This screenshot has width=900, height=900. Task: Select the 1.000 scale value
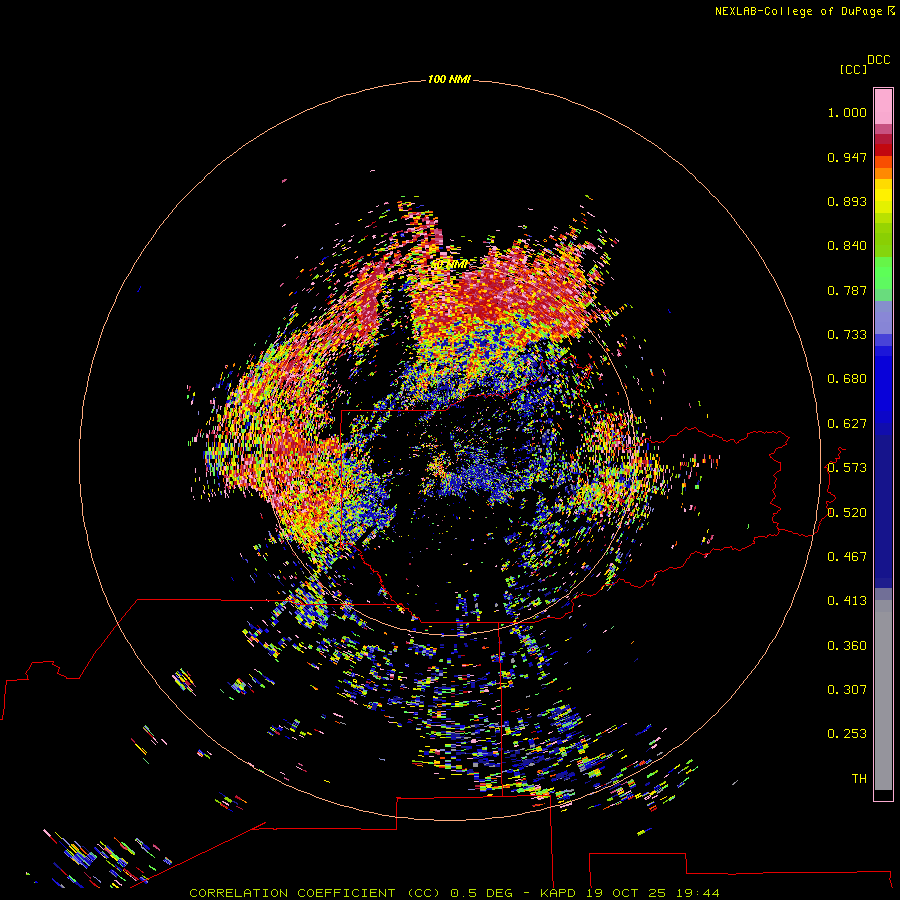pos(847,112)
